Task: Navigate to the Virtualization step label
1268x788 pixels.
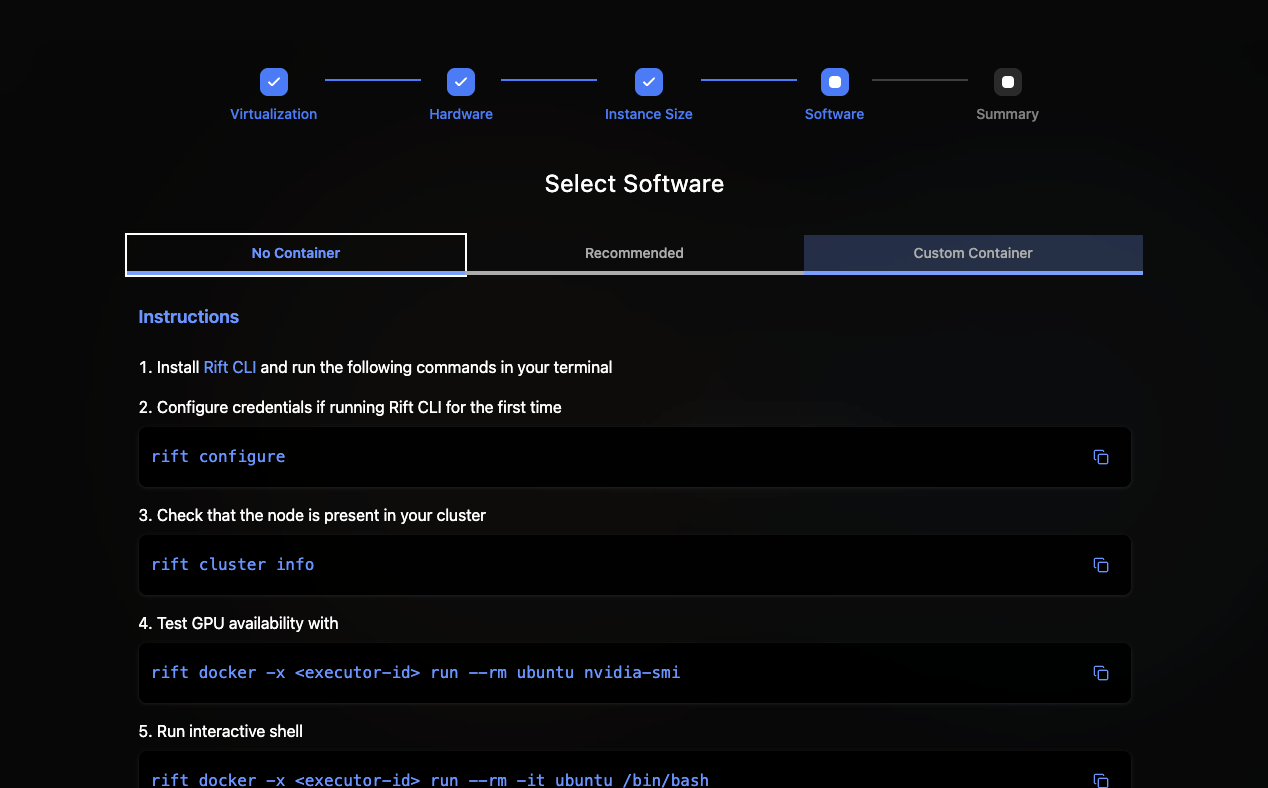Action: pos(273,114)
